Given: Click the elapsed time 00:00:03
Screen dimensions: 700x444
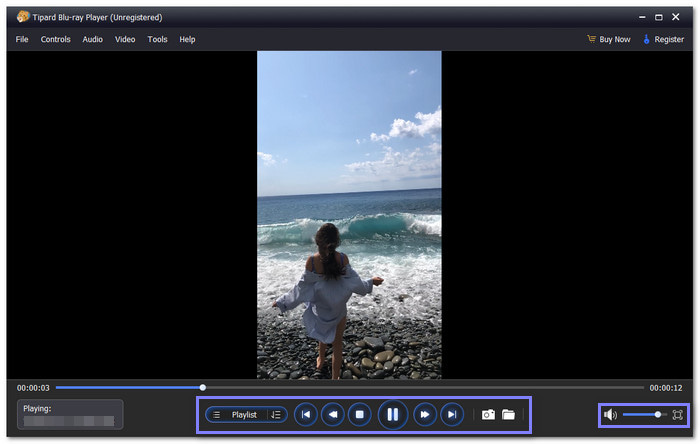Looking at the screenshot, I should (33, 388).
